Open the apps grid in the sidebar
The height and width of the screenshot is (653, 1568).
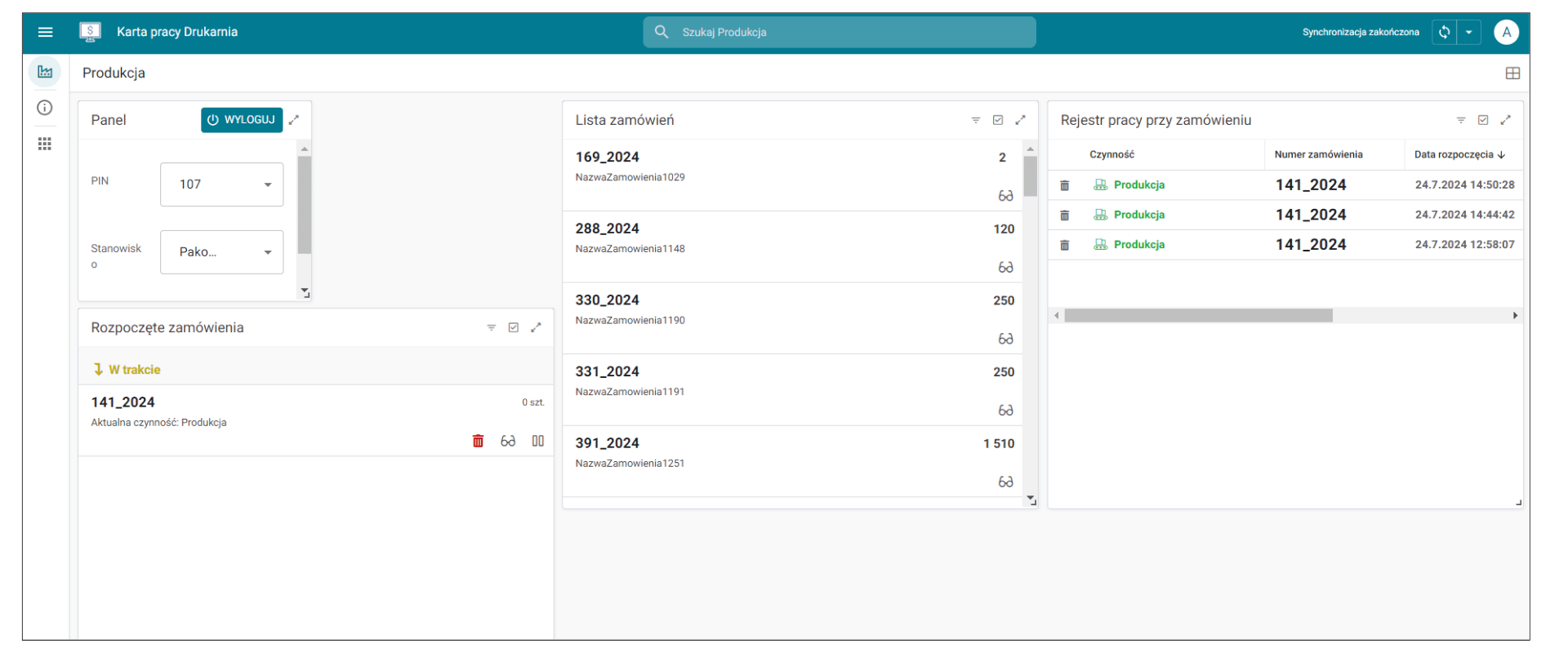tap(45, 144)
